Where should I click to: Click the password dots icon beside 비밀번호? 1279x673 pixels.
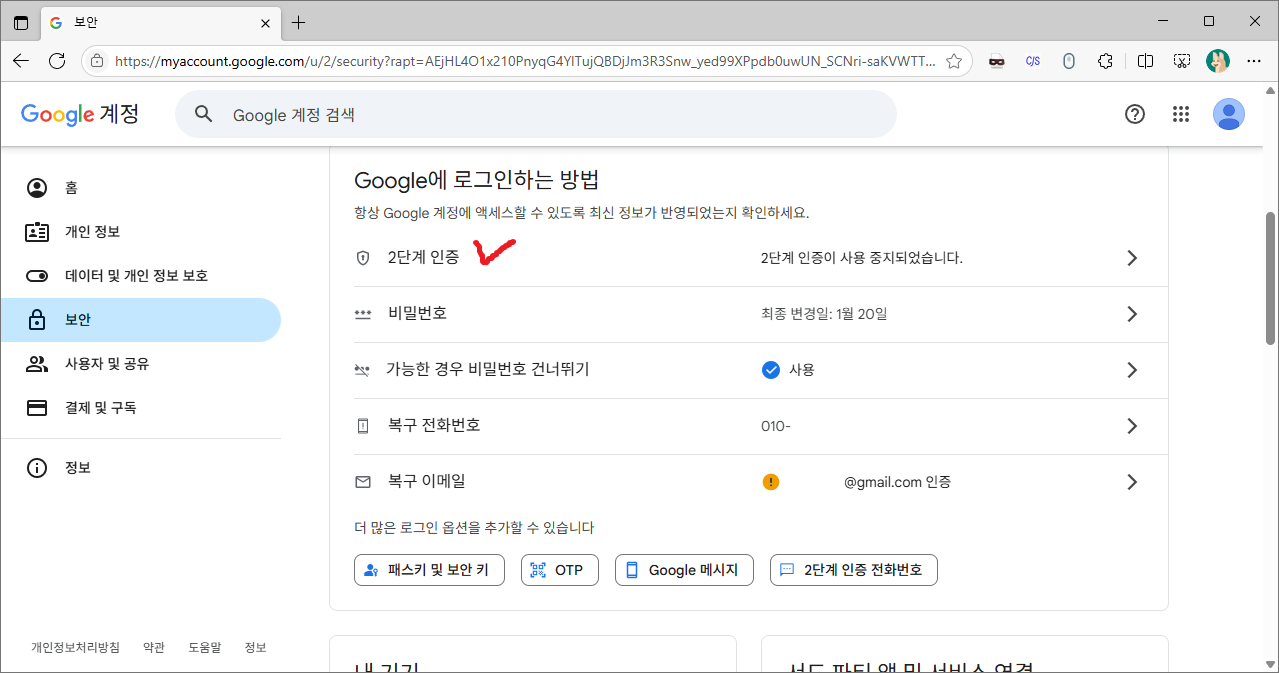click(363, 314)
